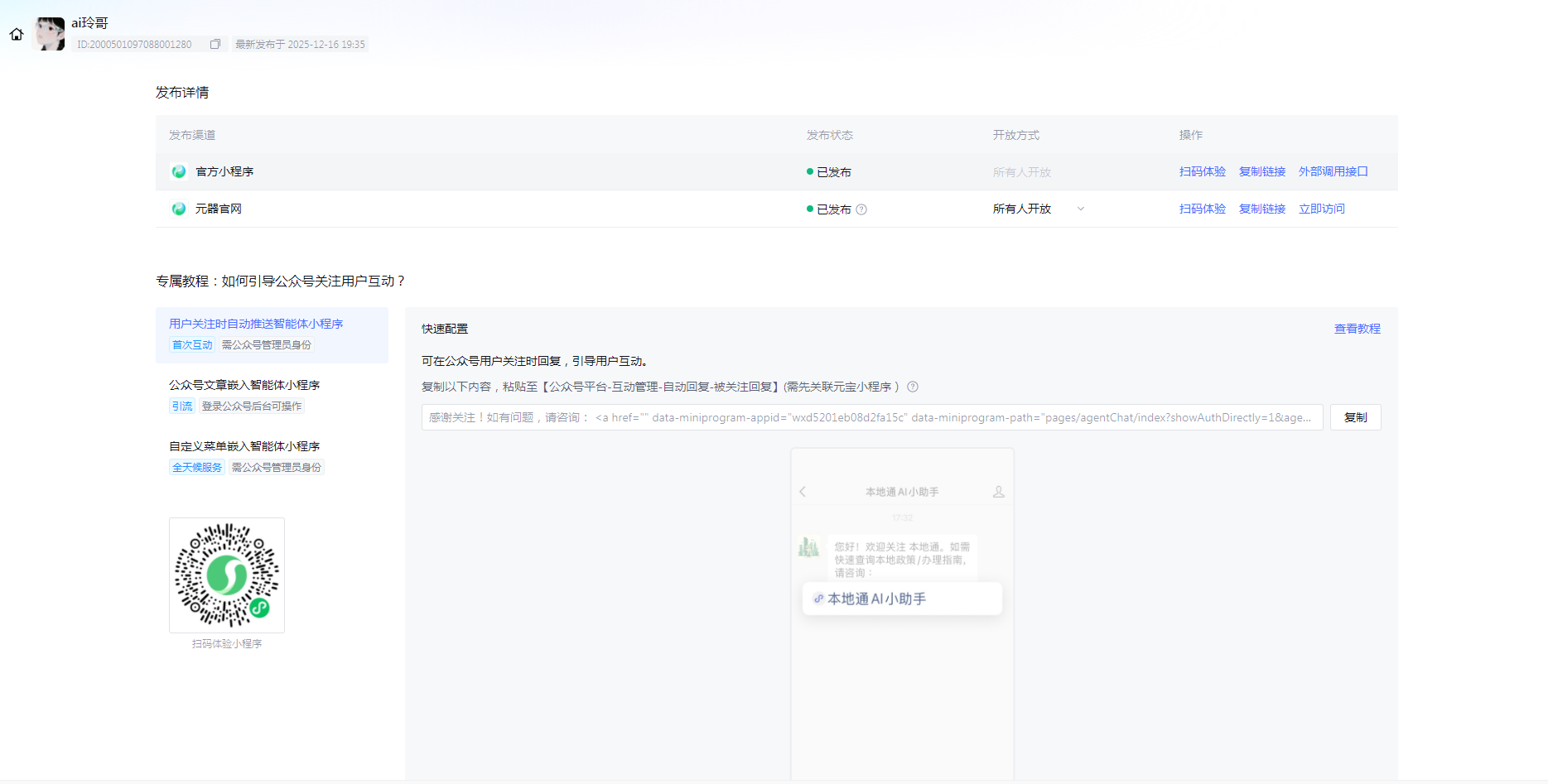Image resolution: width=1548 pixels, height=784 pixels.
Task: Click the mini program QR code image
Action: [227, 575]
